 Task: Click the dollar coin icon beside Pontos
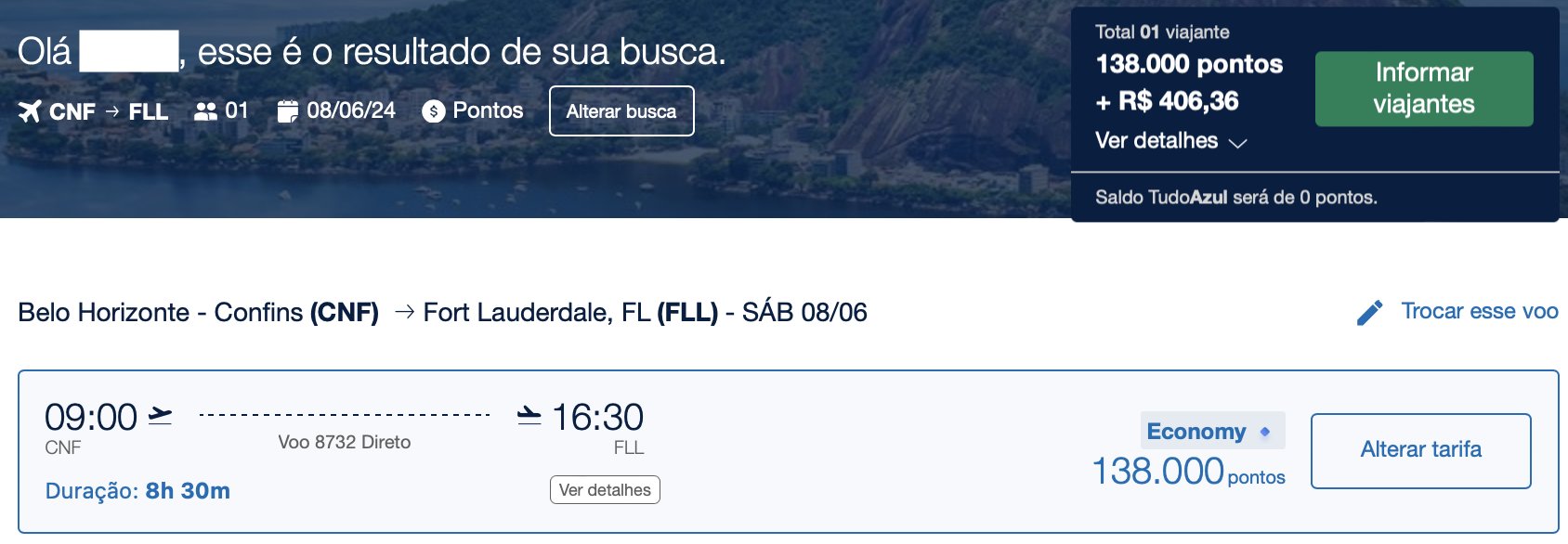pos(433,111)
